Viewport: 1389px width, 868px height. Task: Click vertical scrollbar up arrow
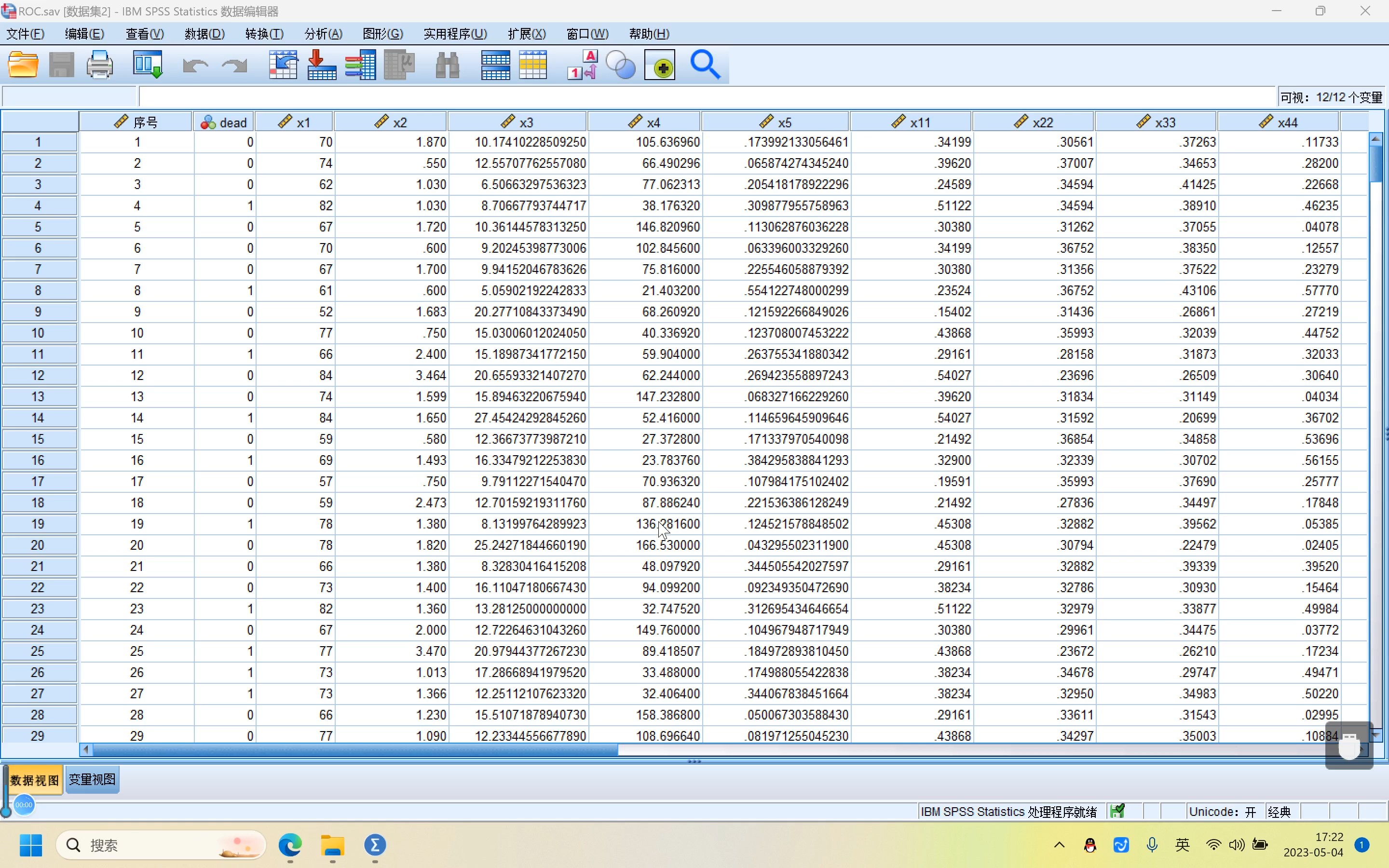pyautogui.click(x=1376, y=138)
